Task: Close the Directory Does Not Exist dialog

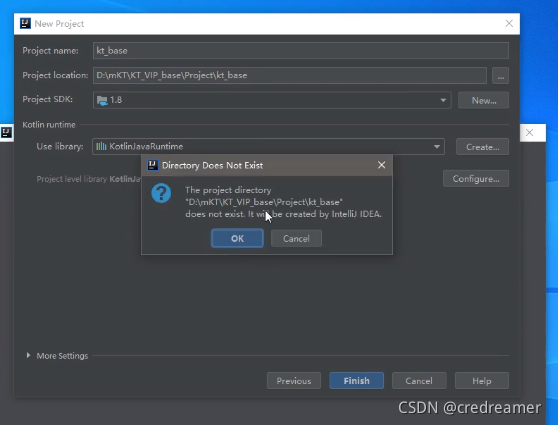Action: point(381,165)
